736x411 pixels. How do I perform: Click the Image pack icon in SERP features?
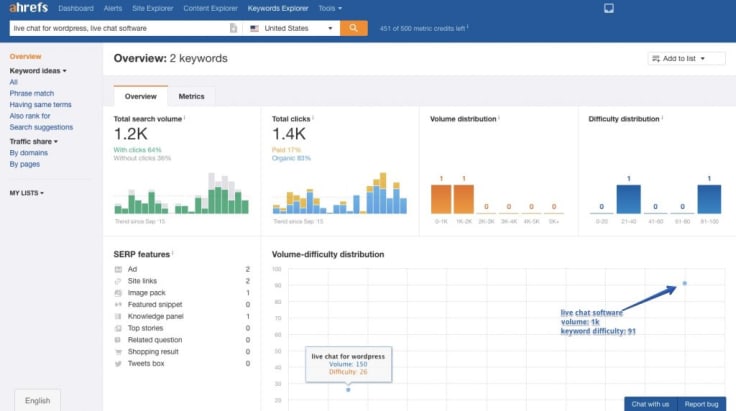(118, 293)
